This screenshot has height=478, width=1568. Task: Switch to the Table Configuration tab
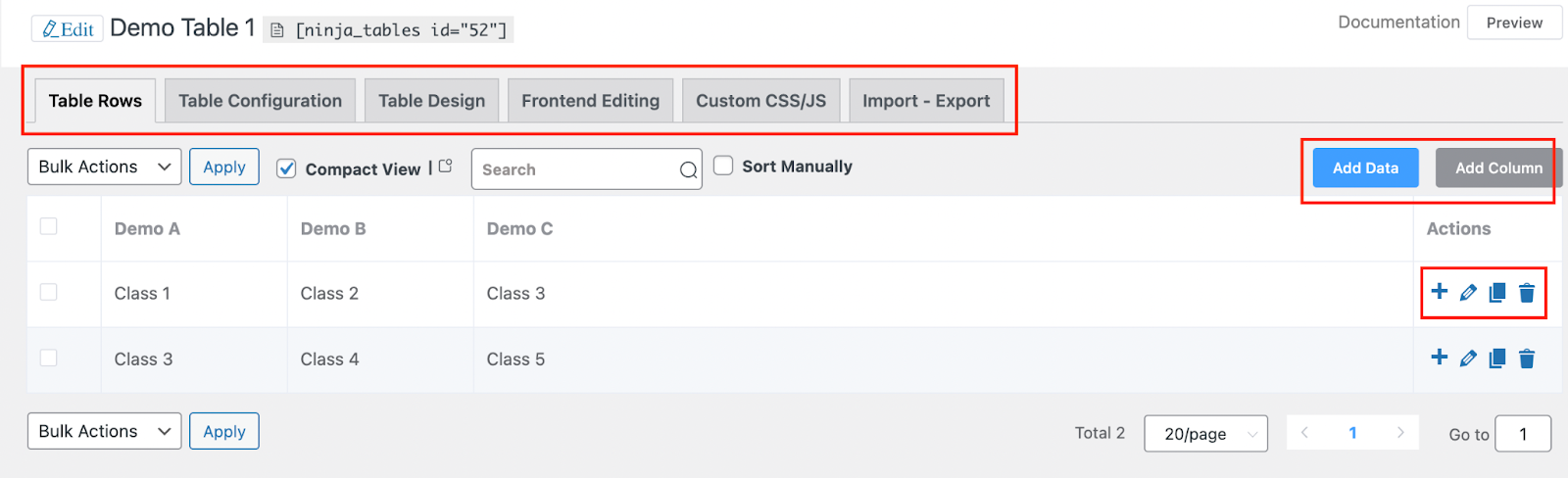260,101
